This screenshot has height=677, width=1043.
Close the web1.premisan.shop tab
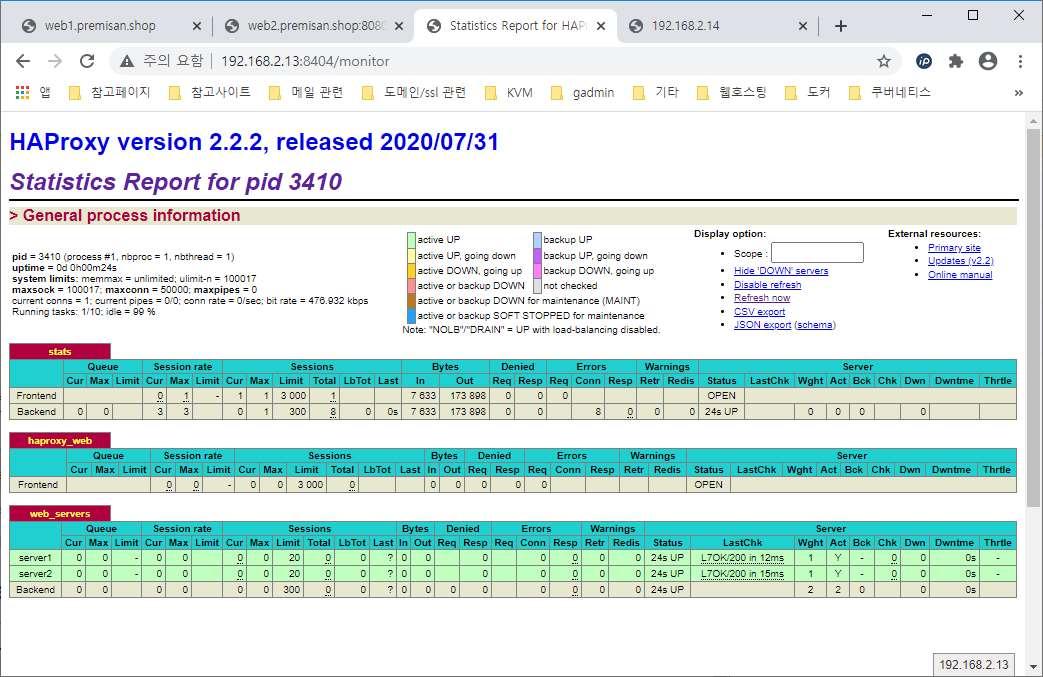click(x=196, y=26)
